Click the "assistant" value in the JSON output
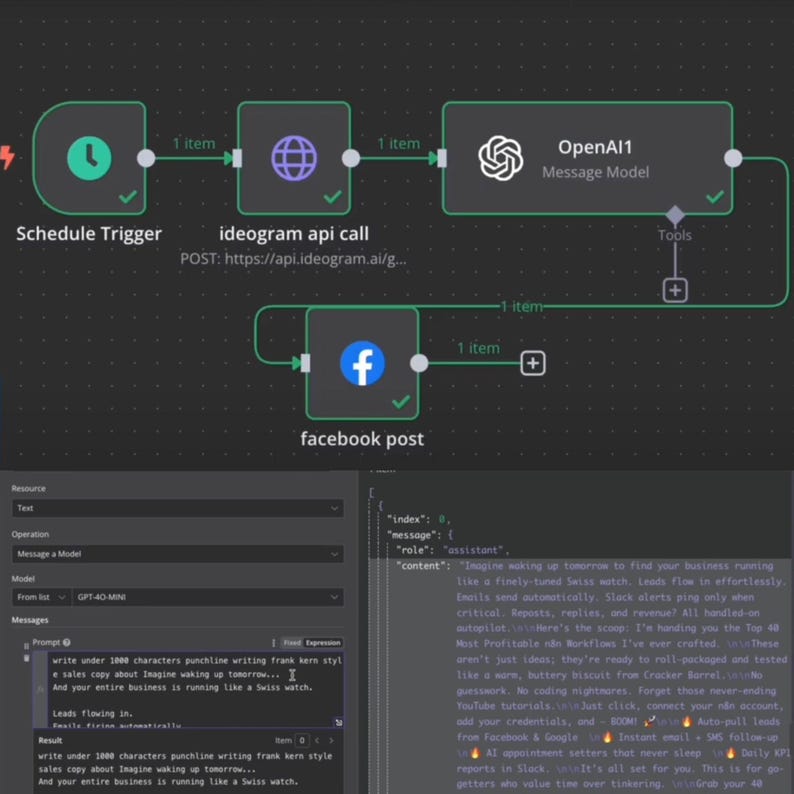 (x=475, y=550)
